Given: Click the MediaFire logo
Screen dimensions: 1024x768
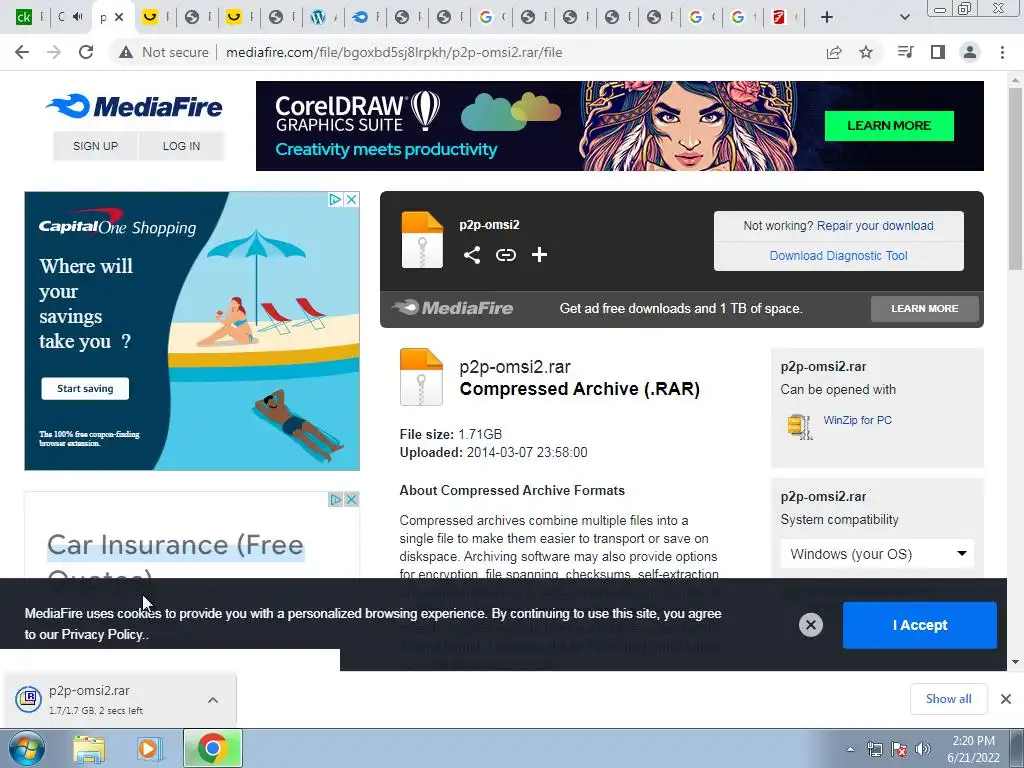Looking at the screenshot, I should (134, 106).
